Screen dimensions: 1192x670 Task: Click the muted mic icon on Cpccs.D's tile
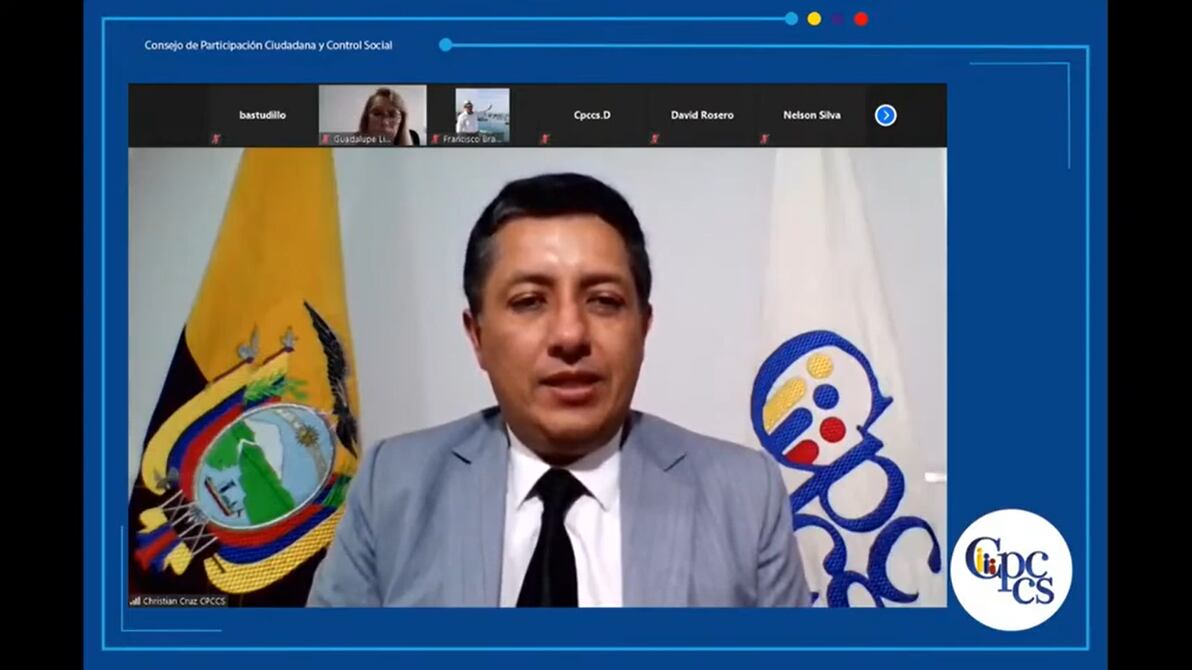point(544,139)
